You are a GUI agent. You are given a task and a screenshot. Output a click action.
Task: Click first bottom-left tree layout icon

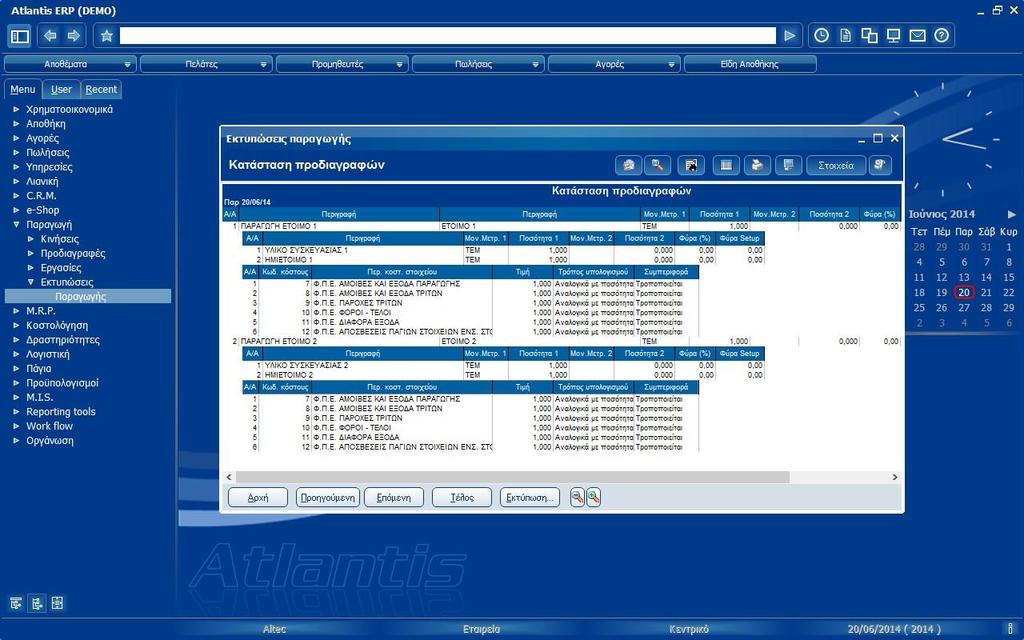point(16,603)
